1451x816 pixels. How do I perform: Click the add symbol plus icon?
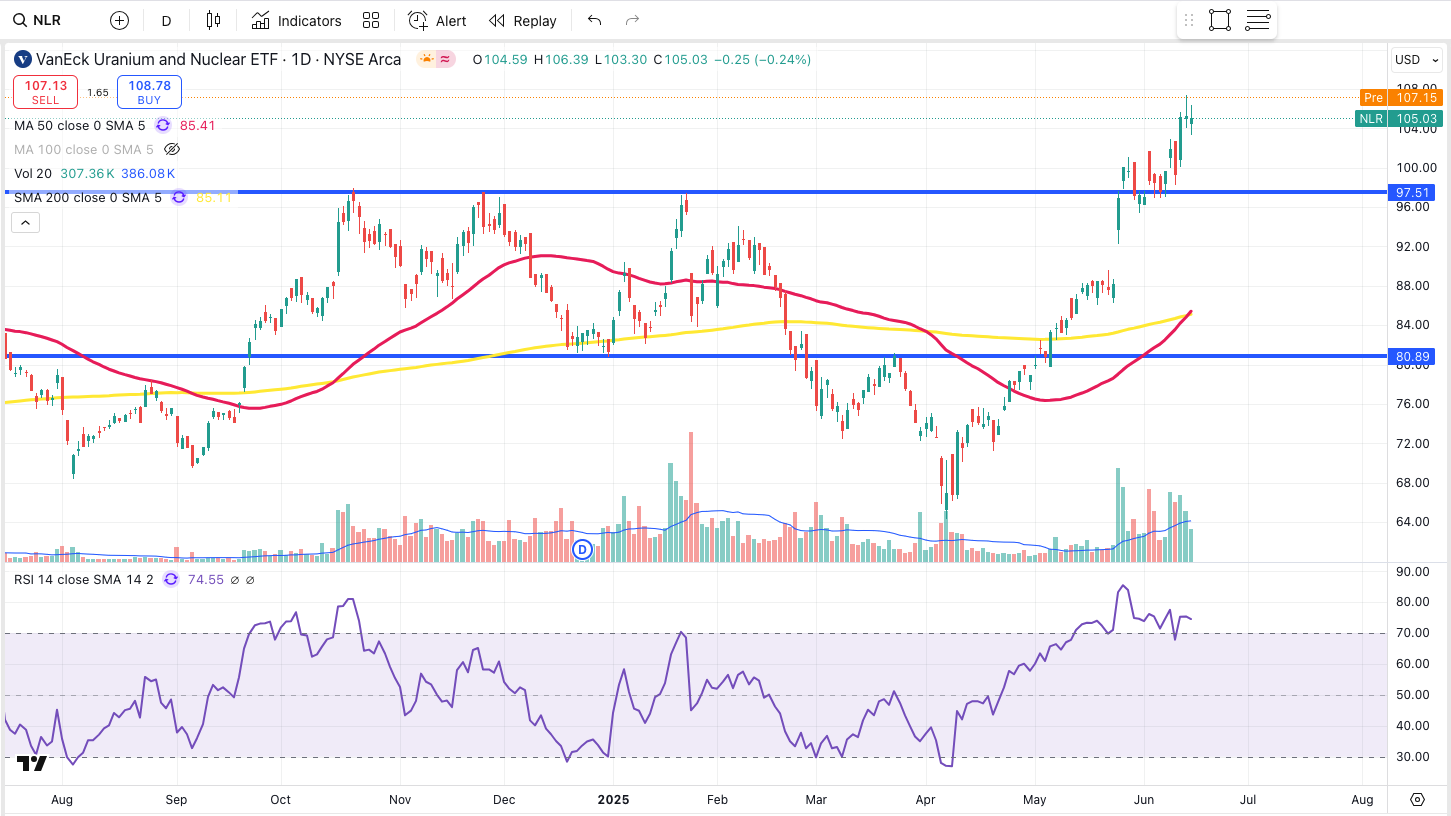119,20
